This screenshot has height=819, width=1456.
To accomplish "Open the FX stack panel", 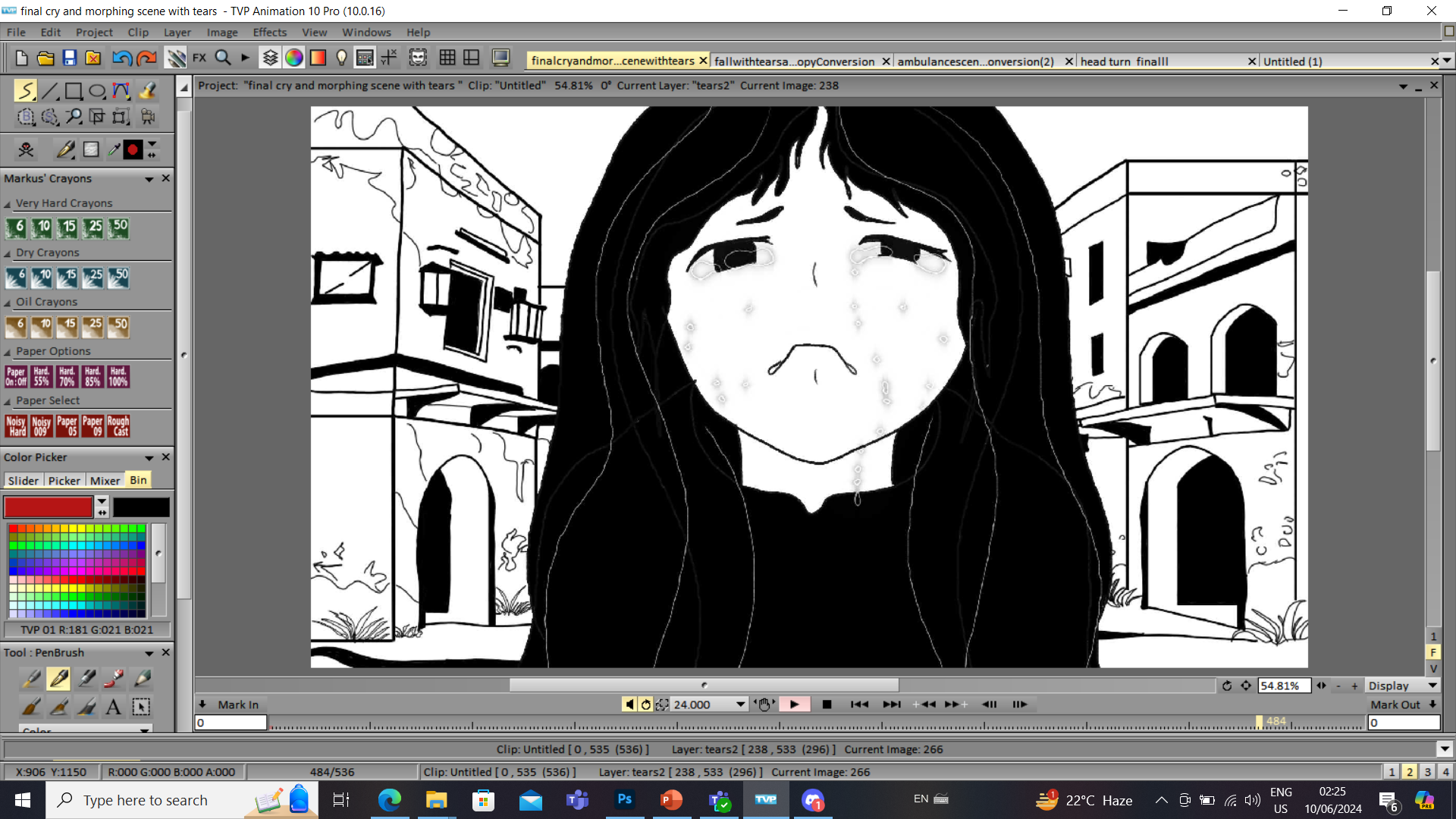I will click(x=199, y=58).
